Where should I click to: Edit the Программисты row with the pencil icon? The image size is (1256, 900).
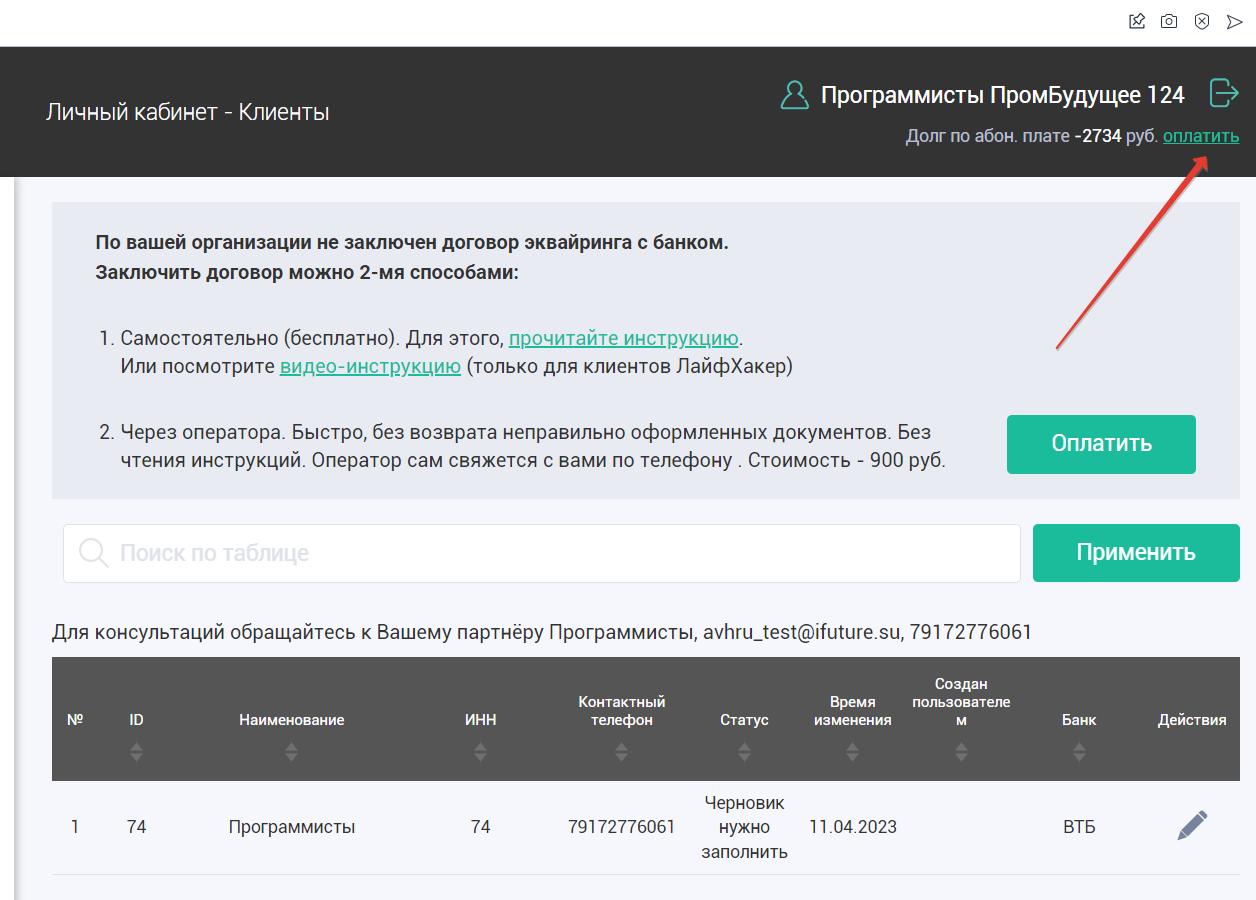[x=1192, y=826]
